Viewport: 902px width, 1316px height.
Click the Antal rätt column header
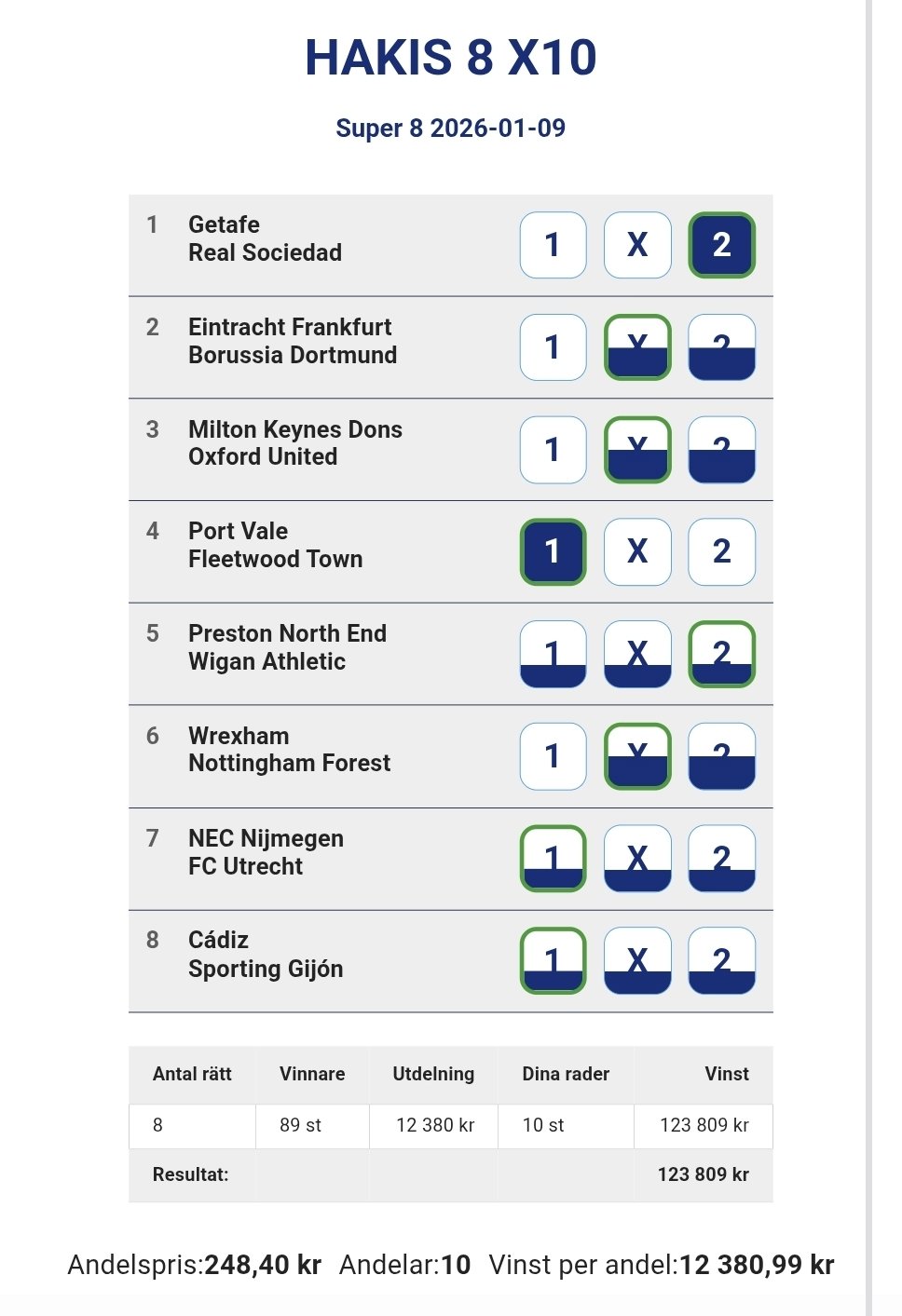[x=192, y=1074]
